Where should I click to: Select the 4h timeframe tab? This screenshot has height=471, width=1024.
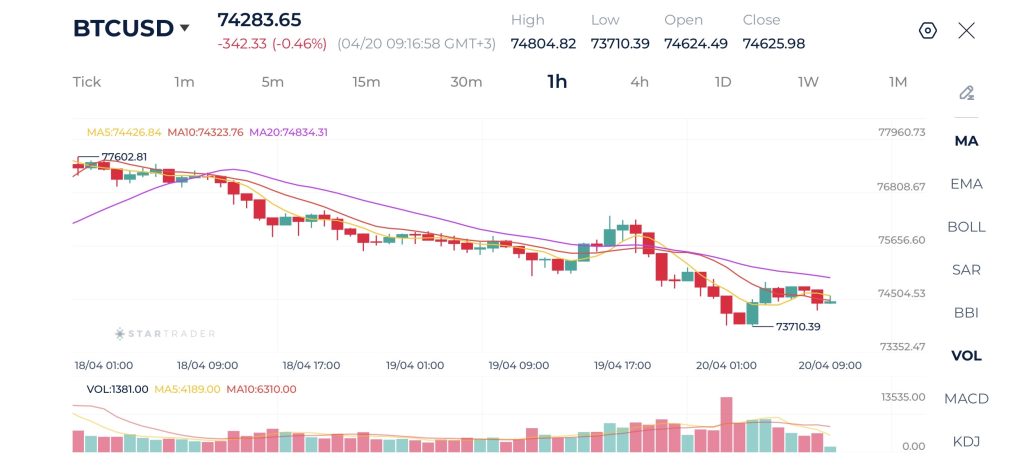pos(639,82)
